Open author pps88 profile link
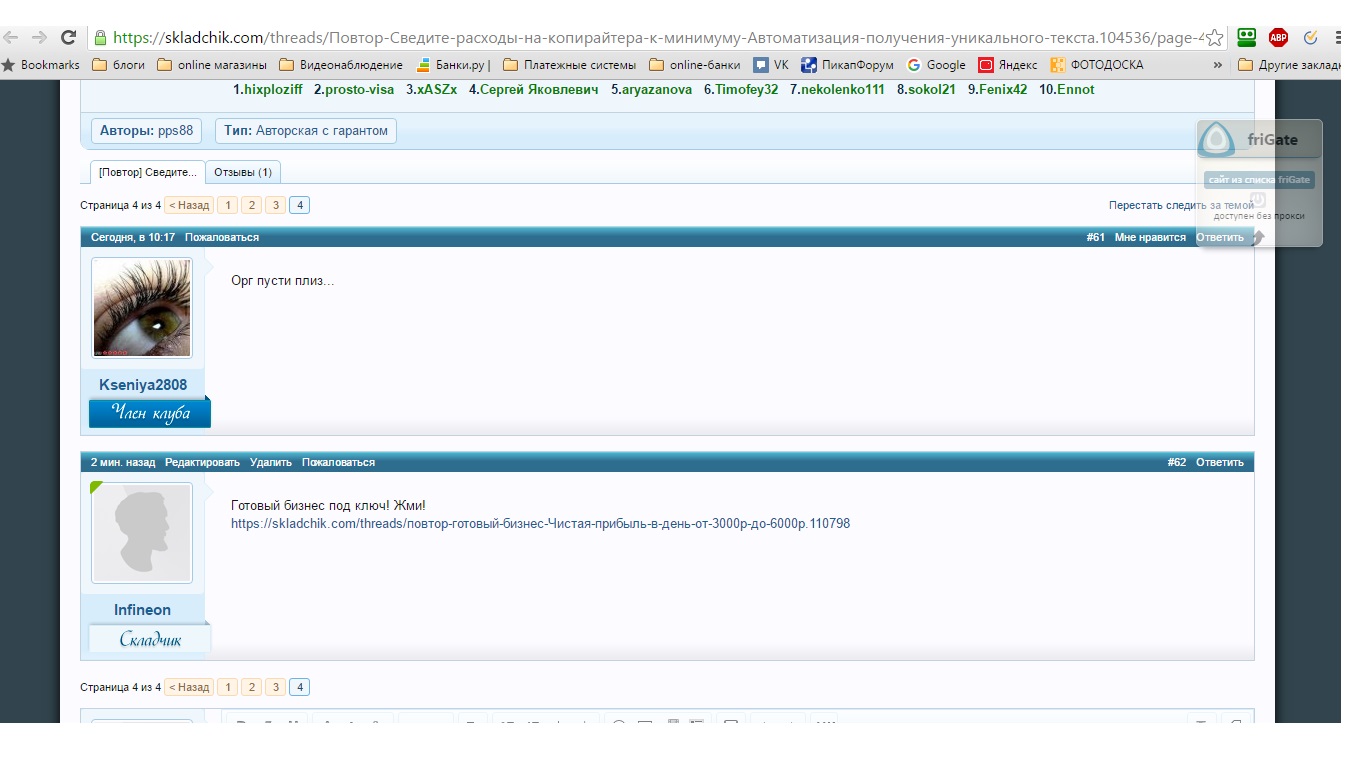Viewport: 1366px width, 768px height. tap(174, 131)
